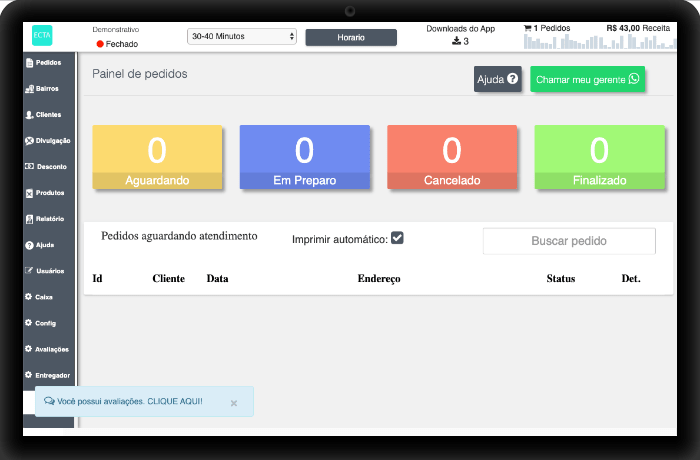Image resolution: width=700 pixels, height=460 pixels.
Task: Click the Endereço column header
Action: tap(379, 279)
